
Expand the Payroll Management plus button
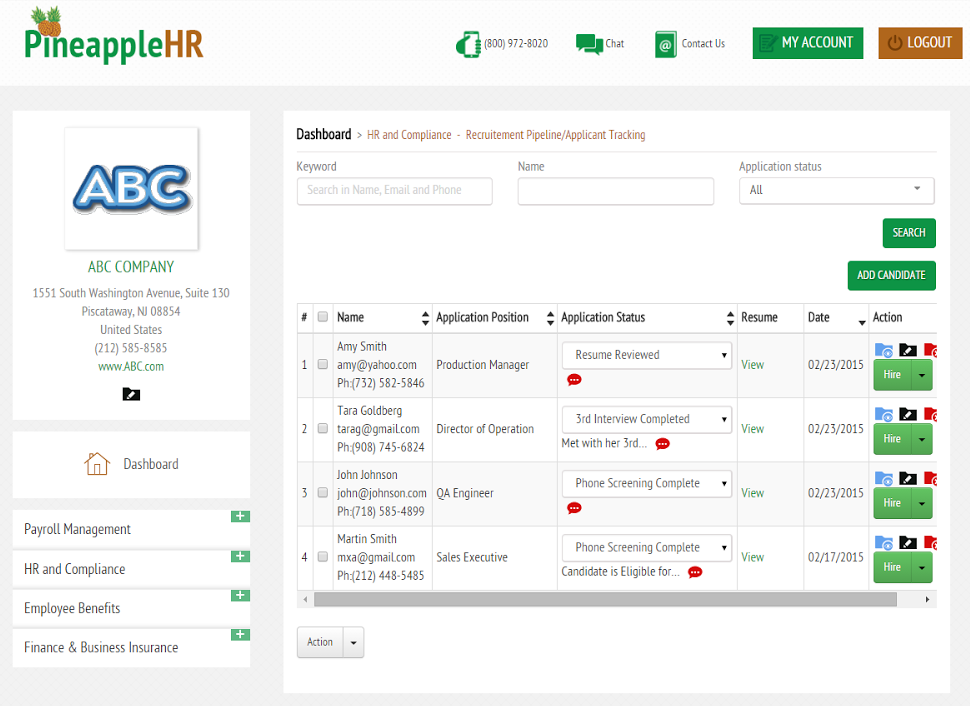click(240, 516)
